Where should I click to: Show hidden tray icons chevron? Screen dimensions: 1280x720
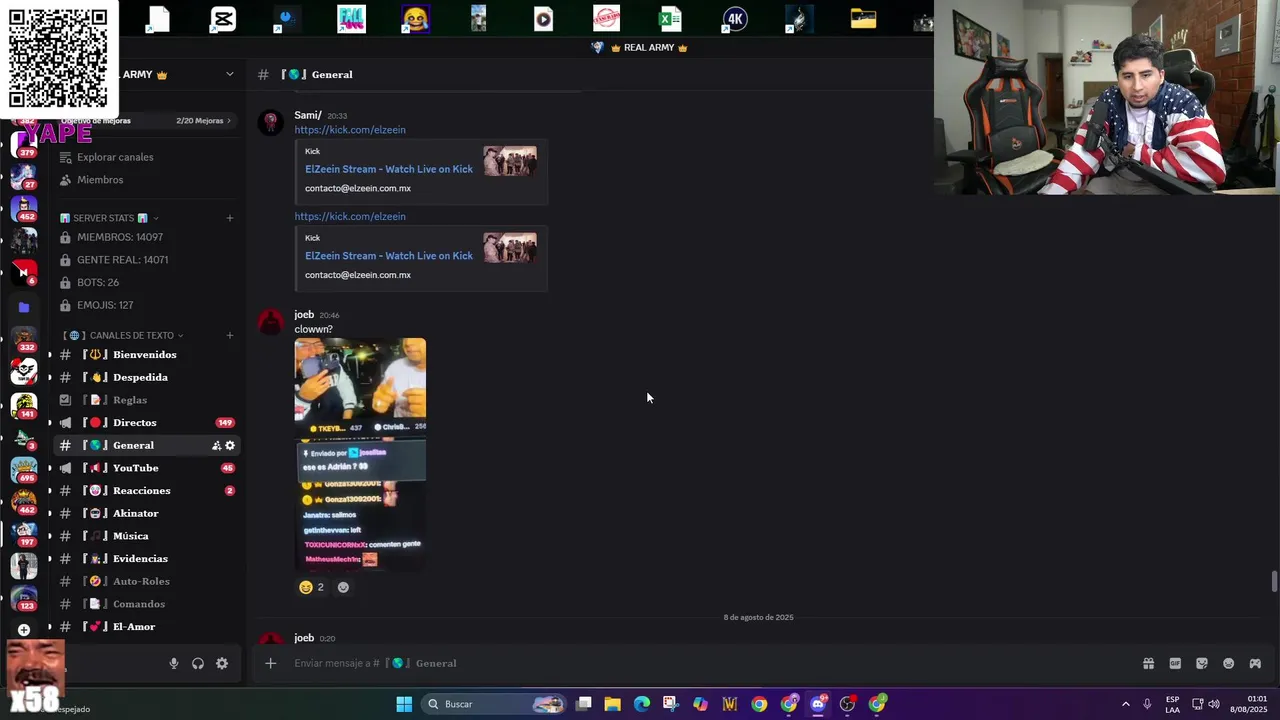[1125, 704]
